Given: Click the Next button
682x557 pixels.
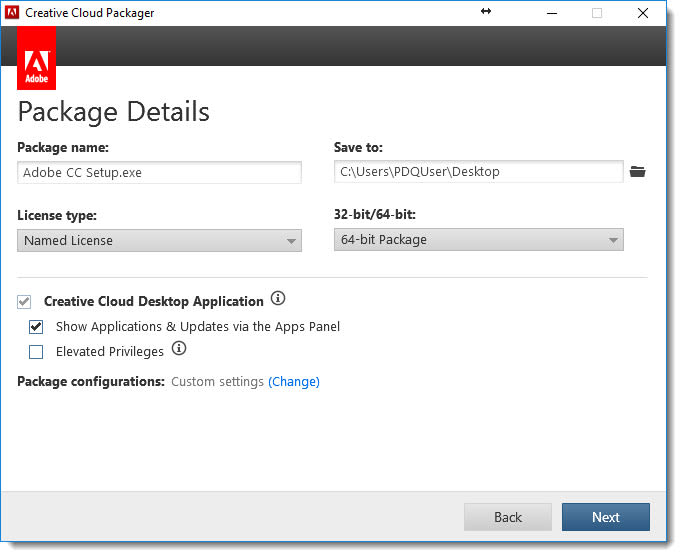Looking at the screenshot, I should (605, 517).
